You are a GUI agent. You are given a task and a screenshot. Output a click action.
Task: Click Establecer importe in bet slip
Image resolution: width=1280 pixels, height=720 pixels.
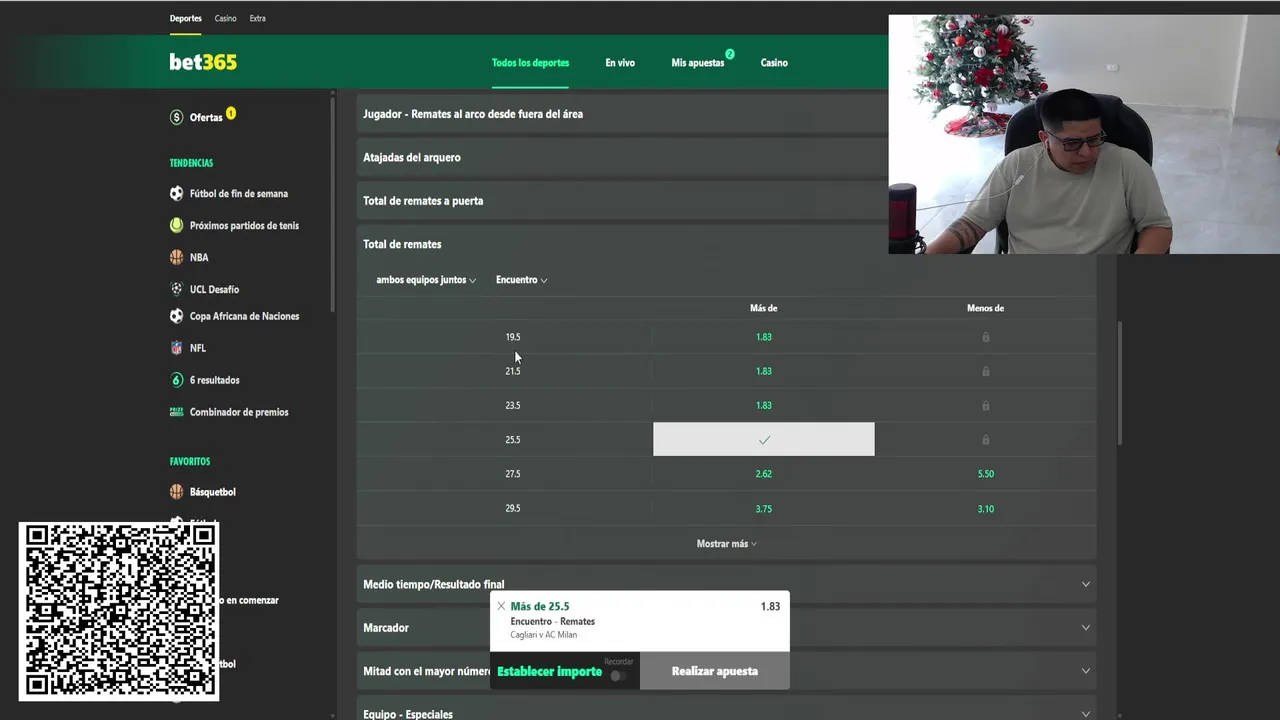click(x=549, y=671)
